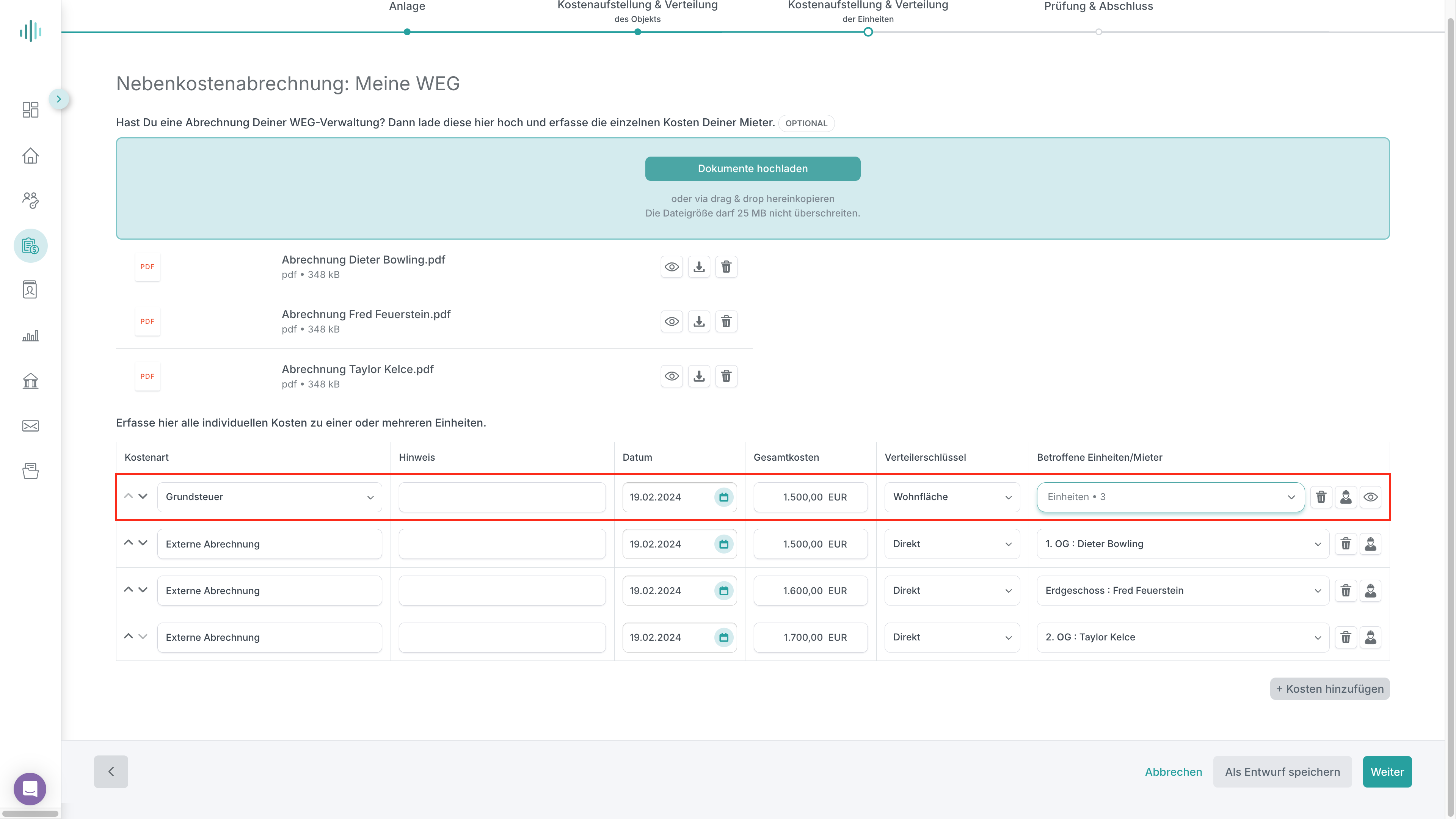
Task: Click the 1.600,00 EUR Gesamtkosten field
Action: [x=811, y=591]
